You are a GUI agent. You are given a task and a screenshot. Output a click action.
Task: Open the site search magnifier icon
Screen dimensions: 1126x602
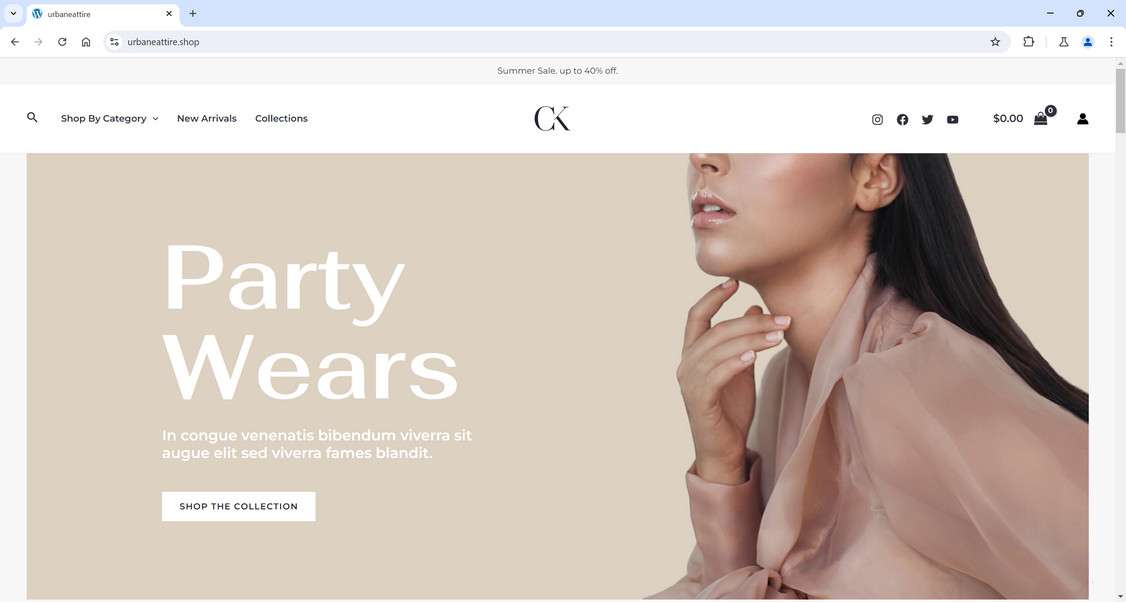(x=32, y=117)
